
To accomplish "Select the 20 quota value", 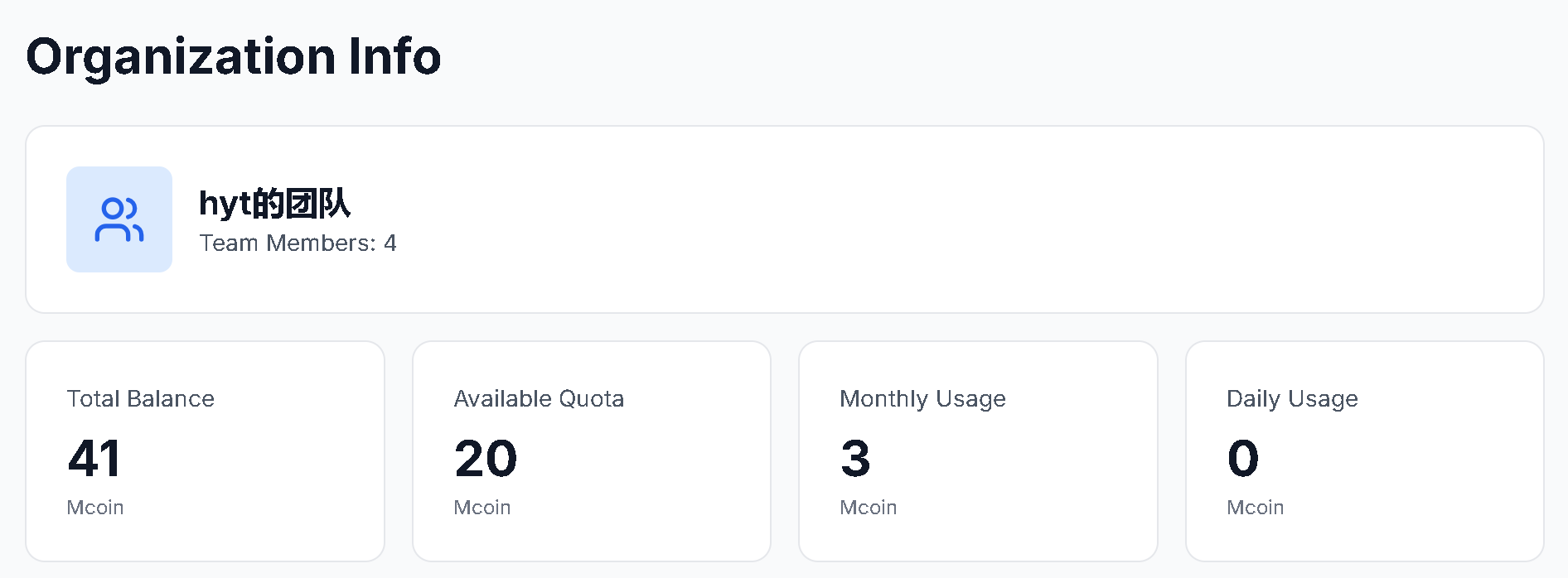I will (x=486, y=459).
